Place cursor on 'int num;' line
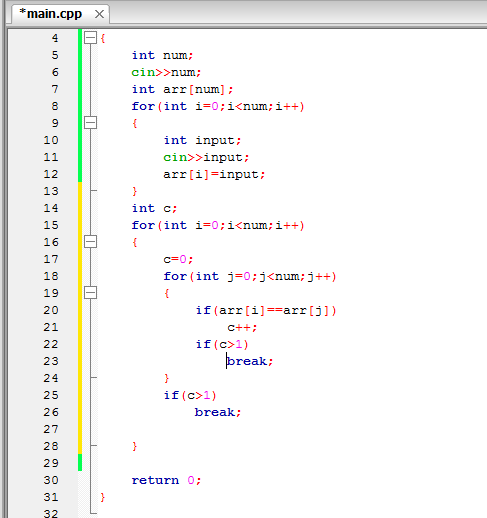 point(162,55)
